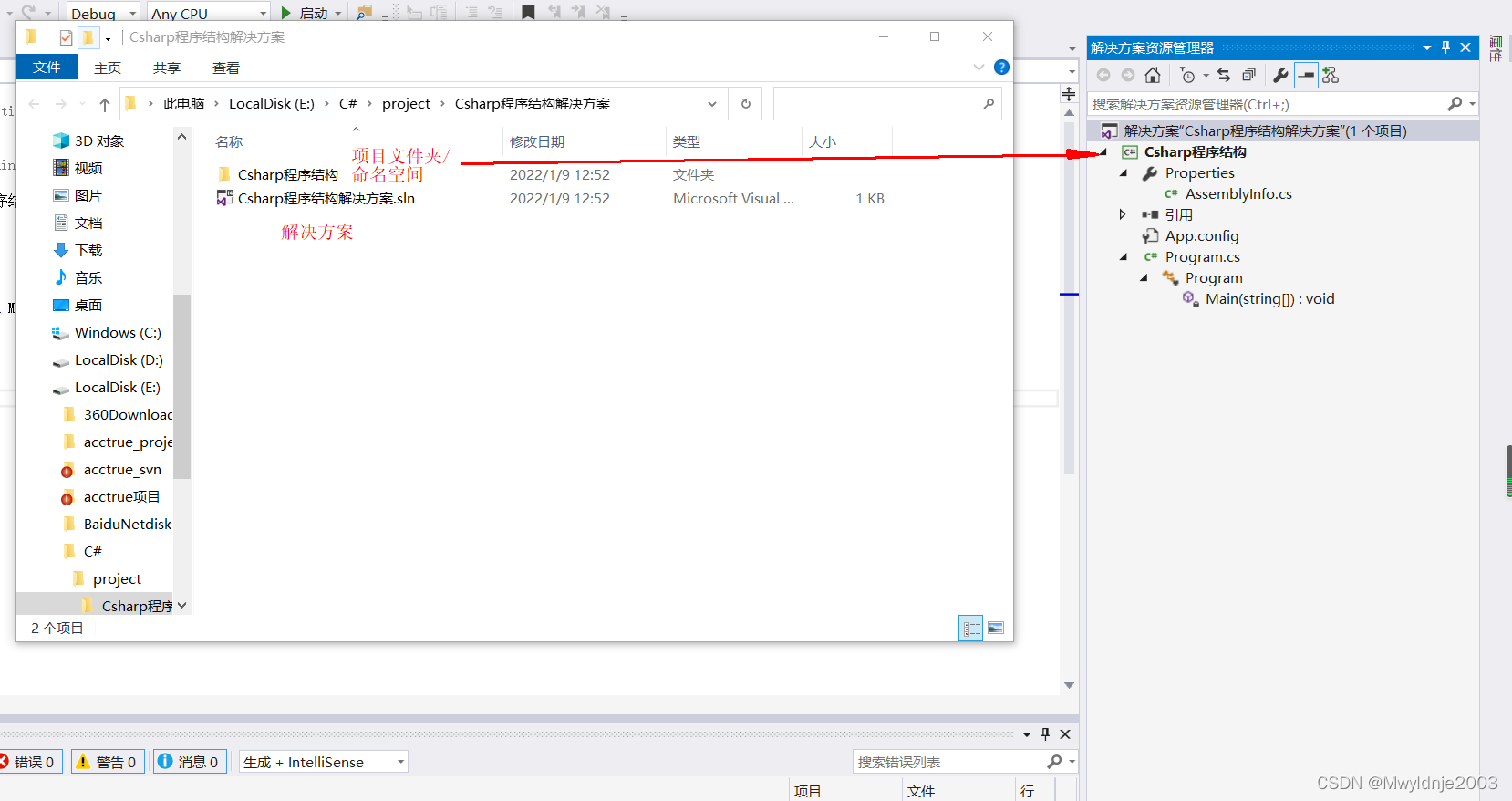Click the File Explorer search magnifier icon

(x=989, y=104)
